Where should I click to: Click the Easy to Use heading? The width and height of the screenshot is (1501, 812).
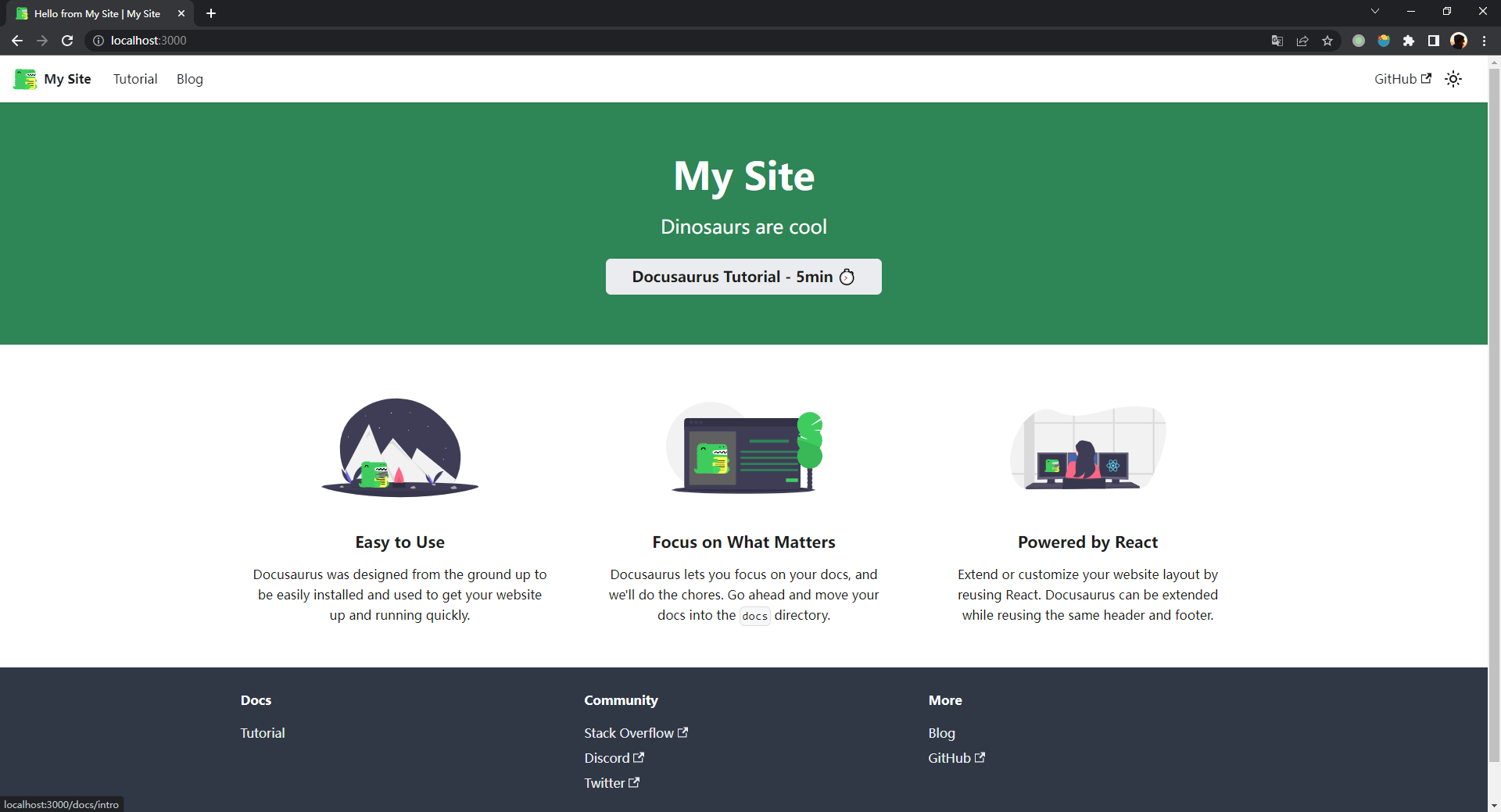click(399, 542)
